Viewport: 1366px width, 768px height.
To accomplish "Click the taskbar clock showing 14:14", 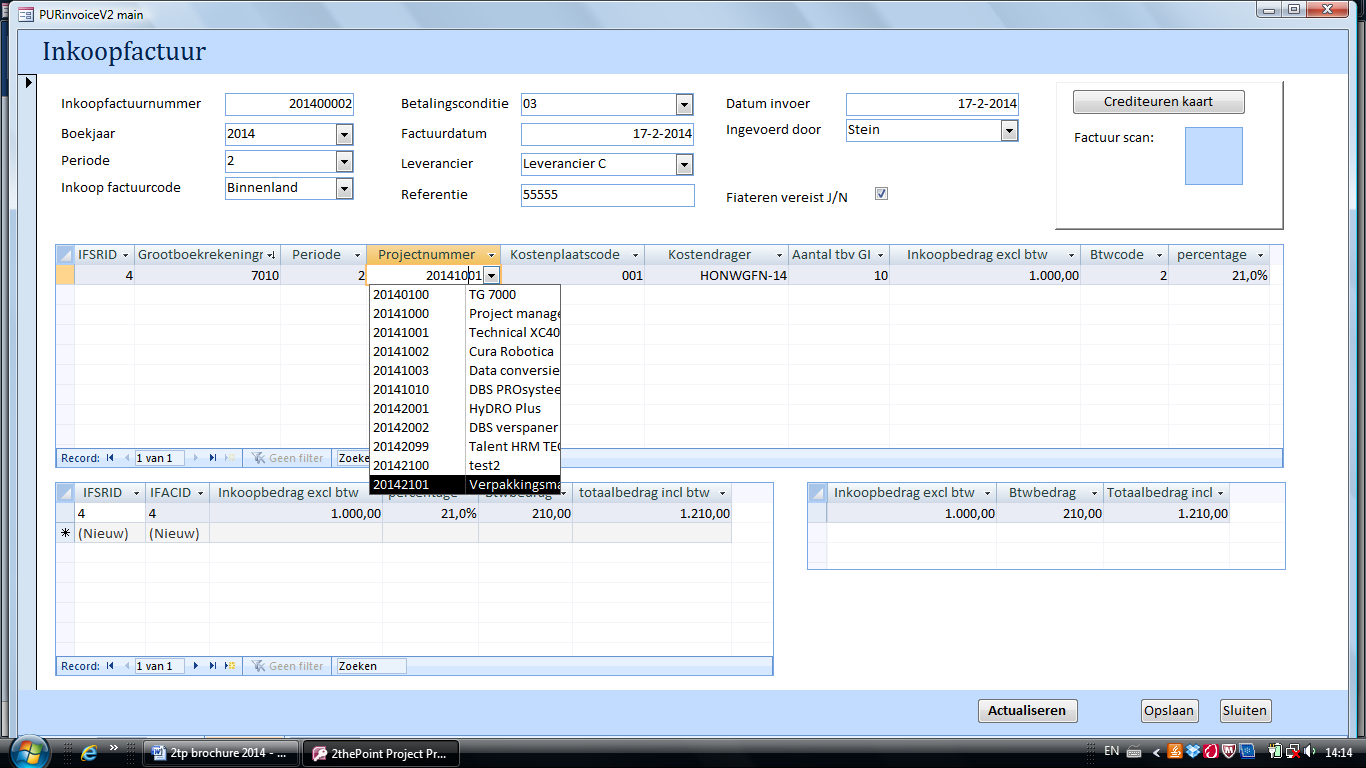I will (1340, 752).
